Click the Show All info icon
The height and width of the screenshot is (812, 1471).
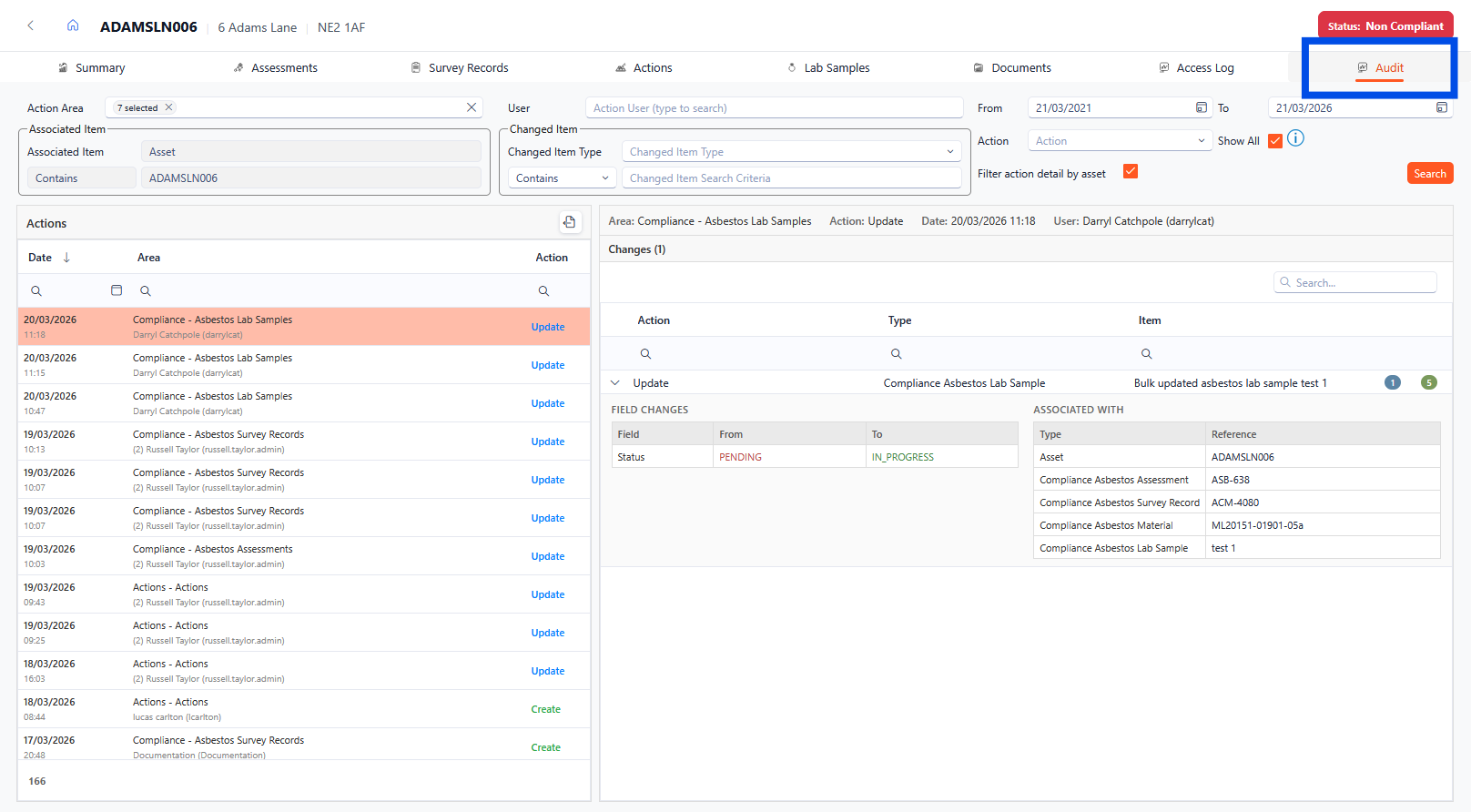pyautogui.click(x=1295, y=138)
